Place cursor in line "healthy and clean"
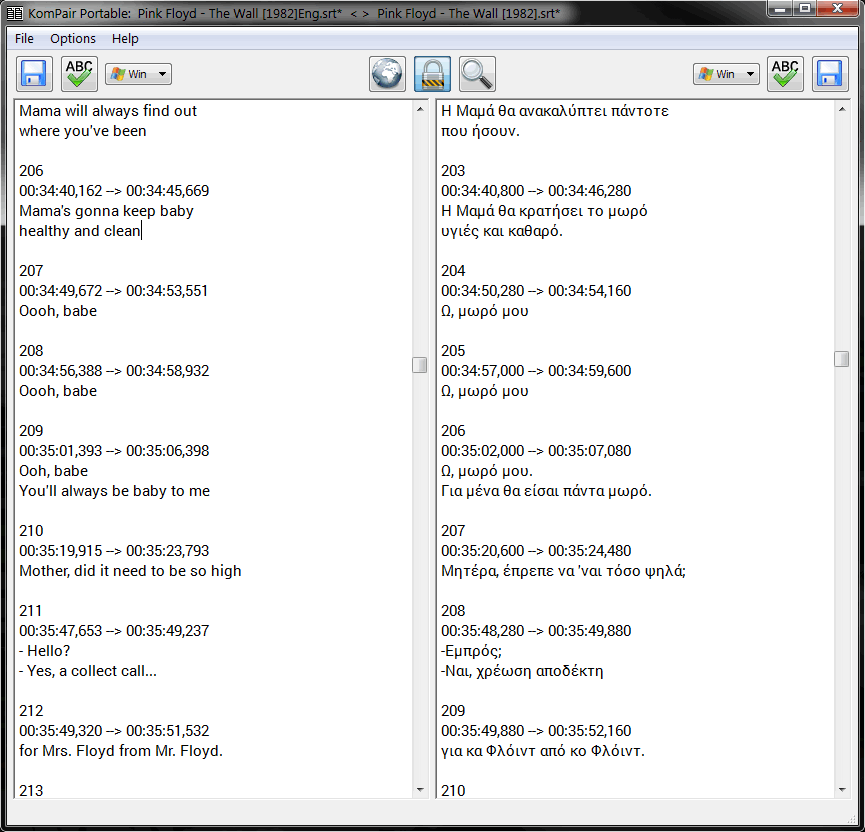Image resolution: width=865 pixels, height=832 pixels. point(80,231)
